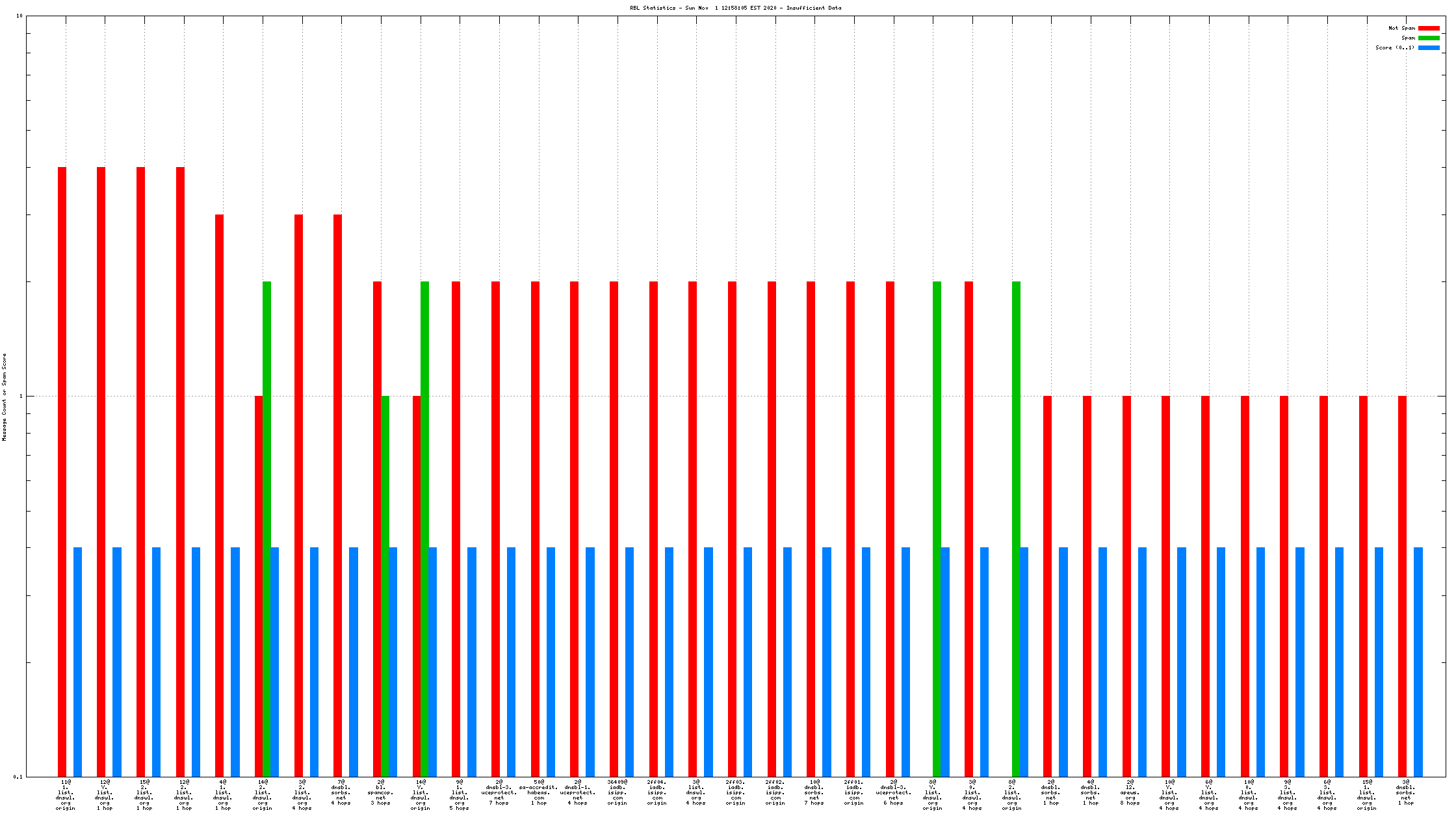Viewport: 1456px width, 819px height.
Task: Click the dnsbl.sorbs.net 7 hops label
Action: tap(814, 792)
